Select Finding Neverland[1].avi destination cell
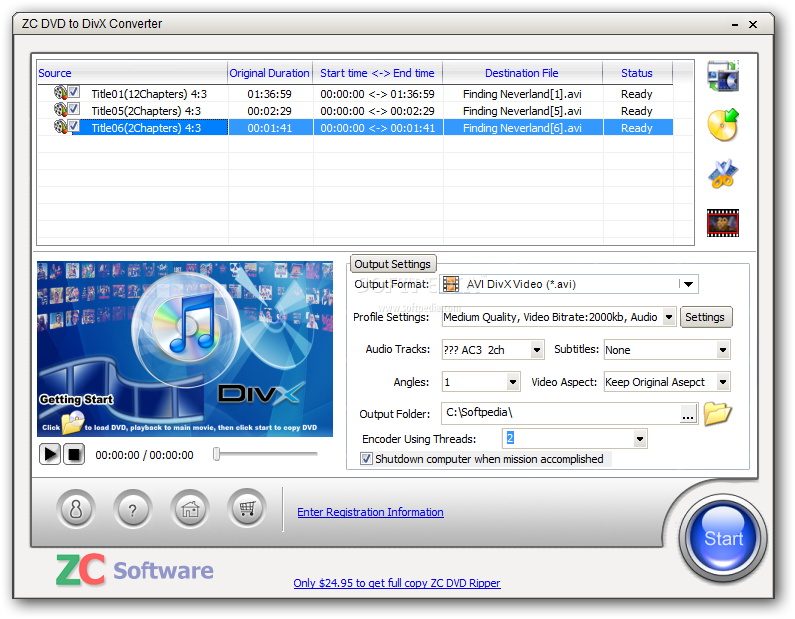The width and height of the screenshot is (795, 619). pos(523,94)
